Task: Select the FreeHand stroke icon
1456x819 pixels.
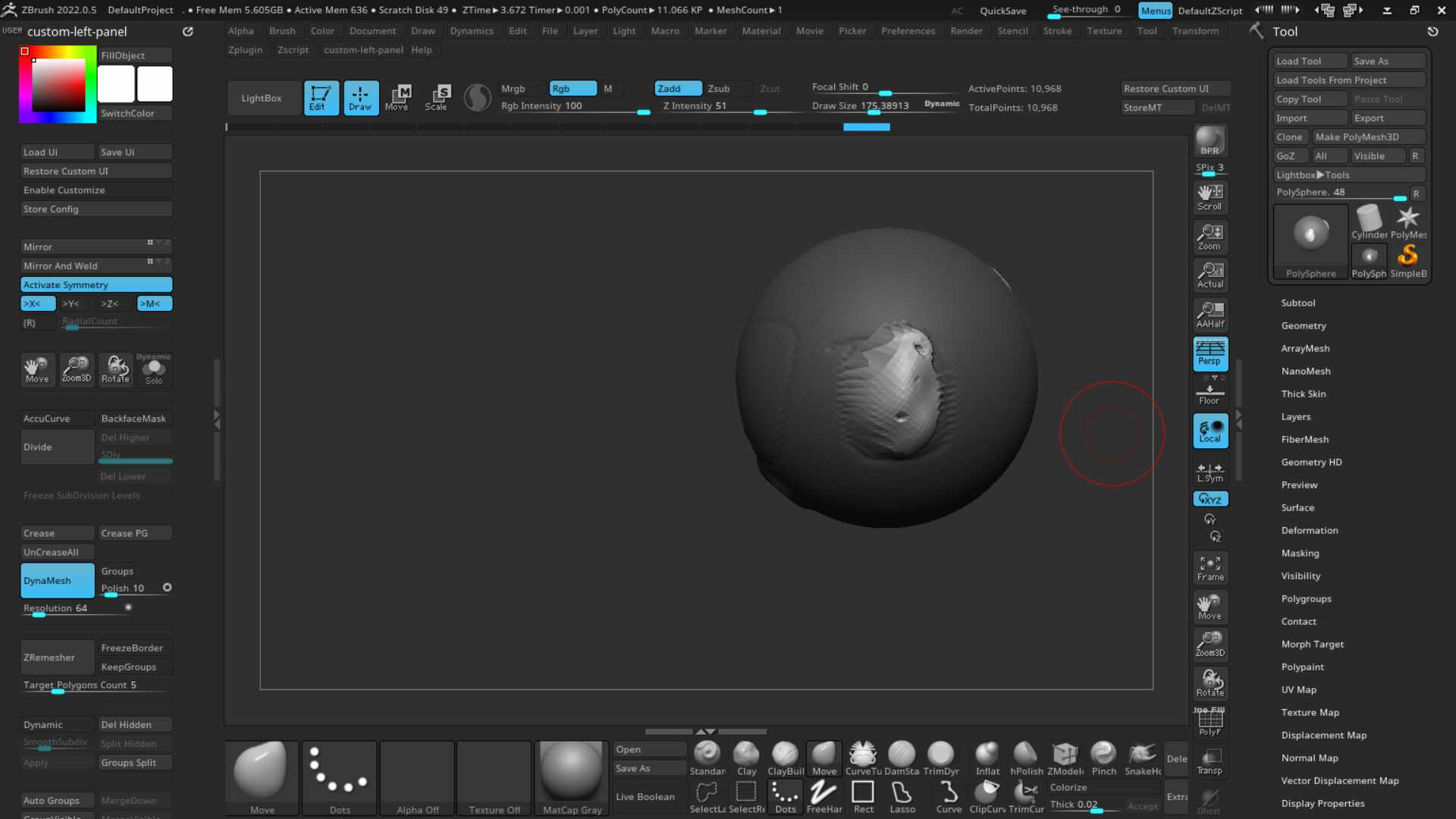Action: pos(824,798)
